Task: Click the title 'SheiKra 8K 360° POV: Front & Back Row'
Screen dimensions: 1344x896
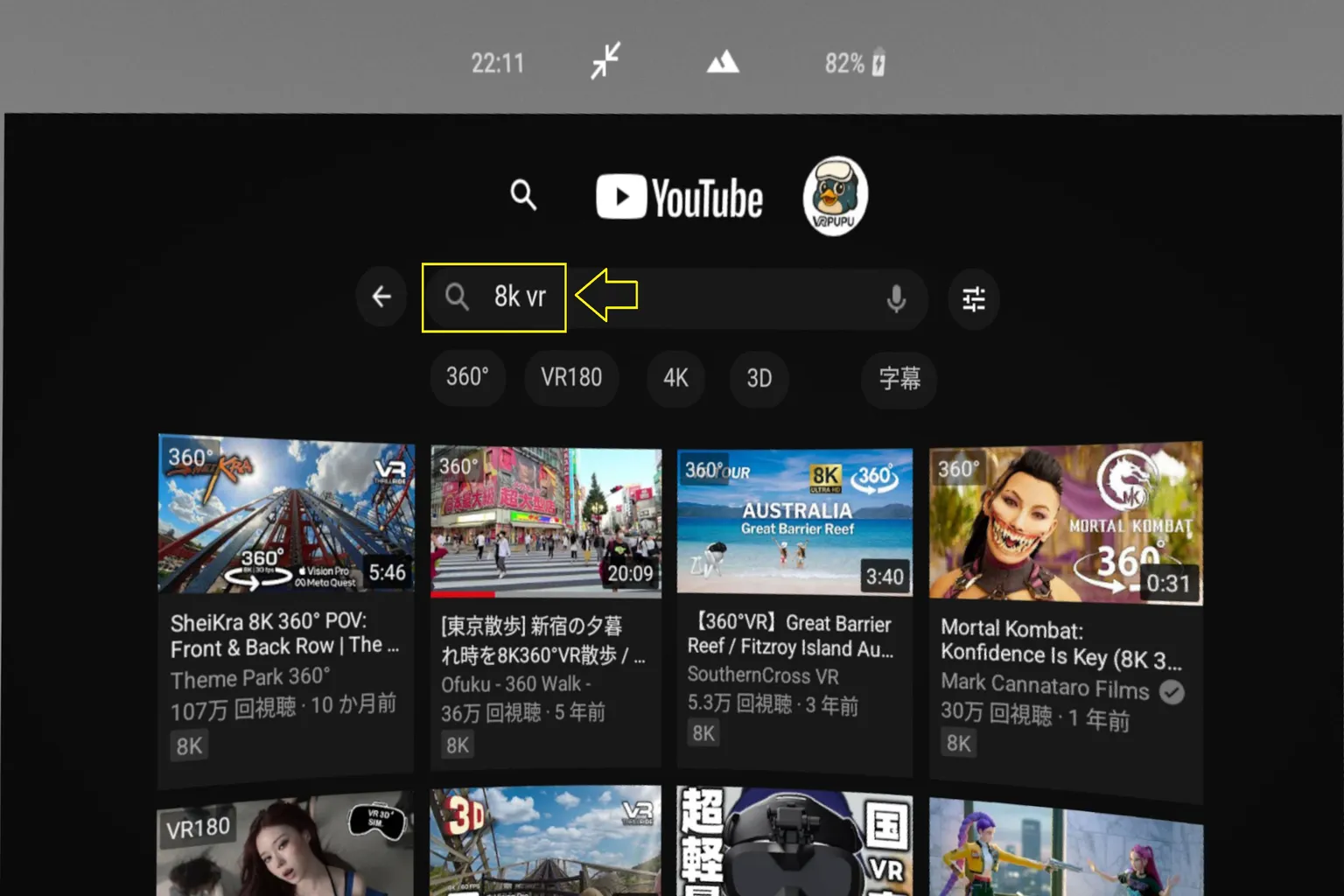Action: 284,634
